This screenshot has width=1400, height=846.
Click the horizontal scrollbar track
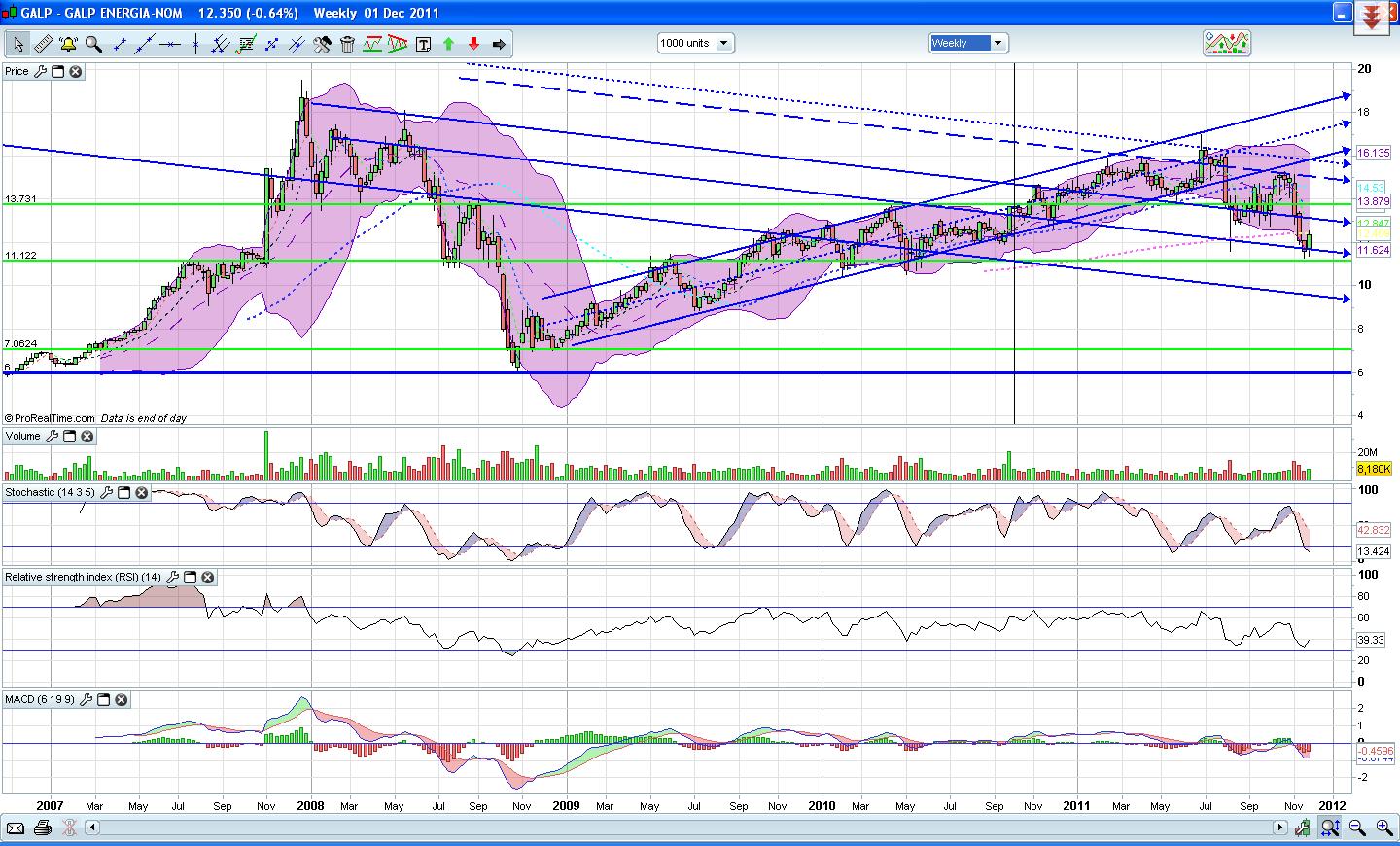coord(686,828)
